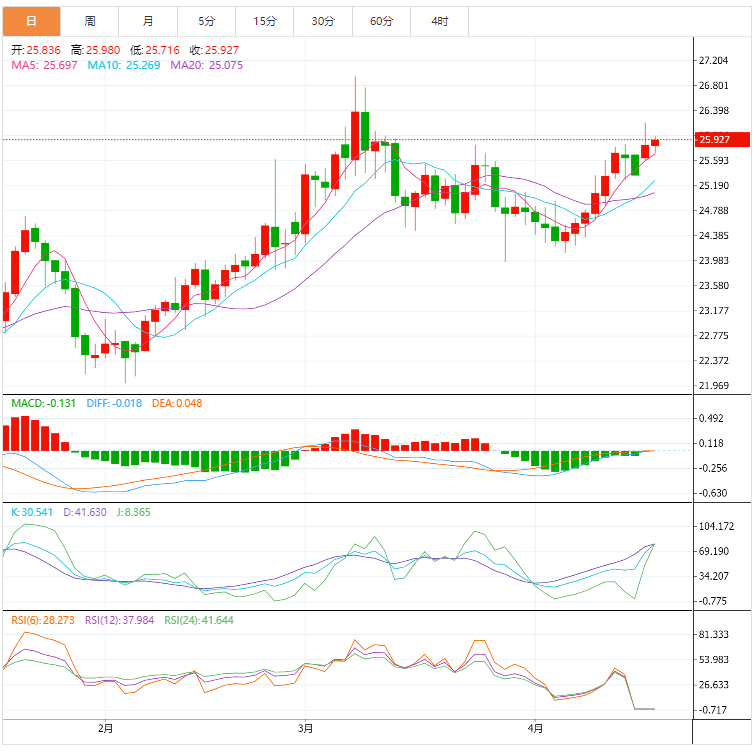Click the low price 25.716 value
The height and width of the screenshot is (756, 755).
[162, 50]
